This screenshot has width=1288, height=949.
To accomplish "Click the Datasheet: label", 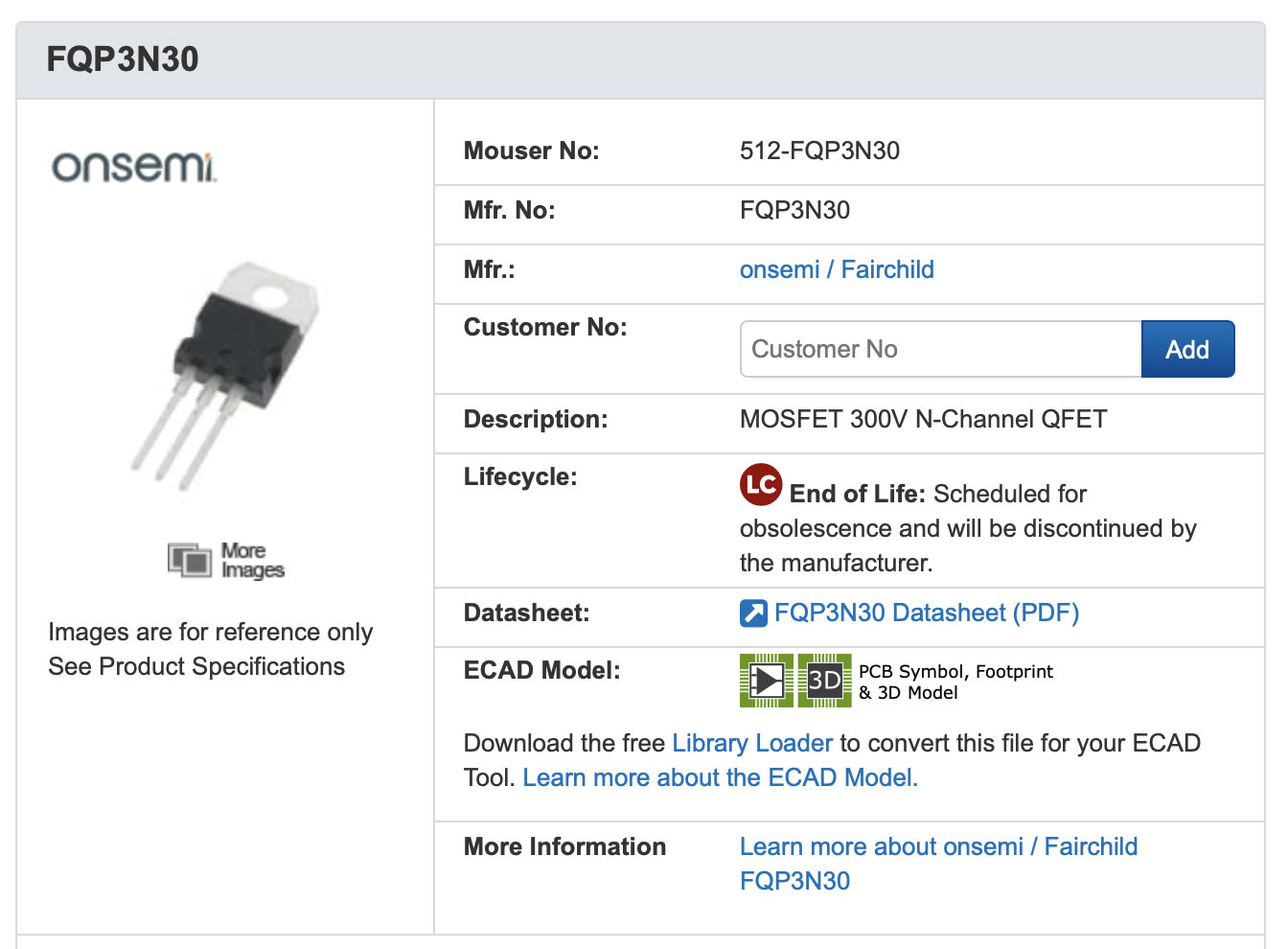I will (526, 613).
